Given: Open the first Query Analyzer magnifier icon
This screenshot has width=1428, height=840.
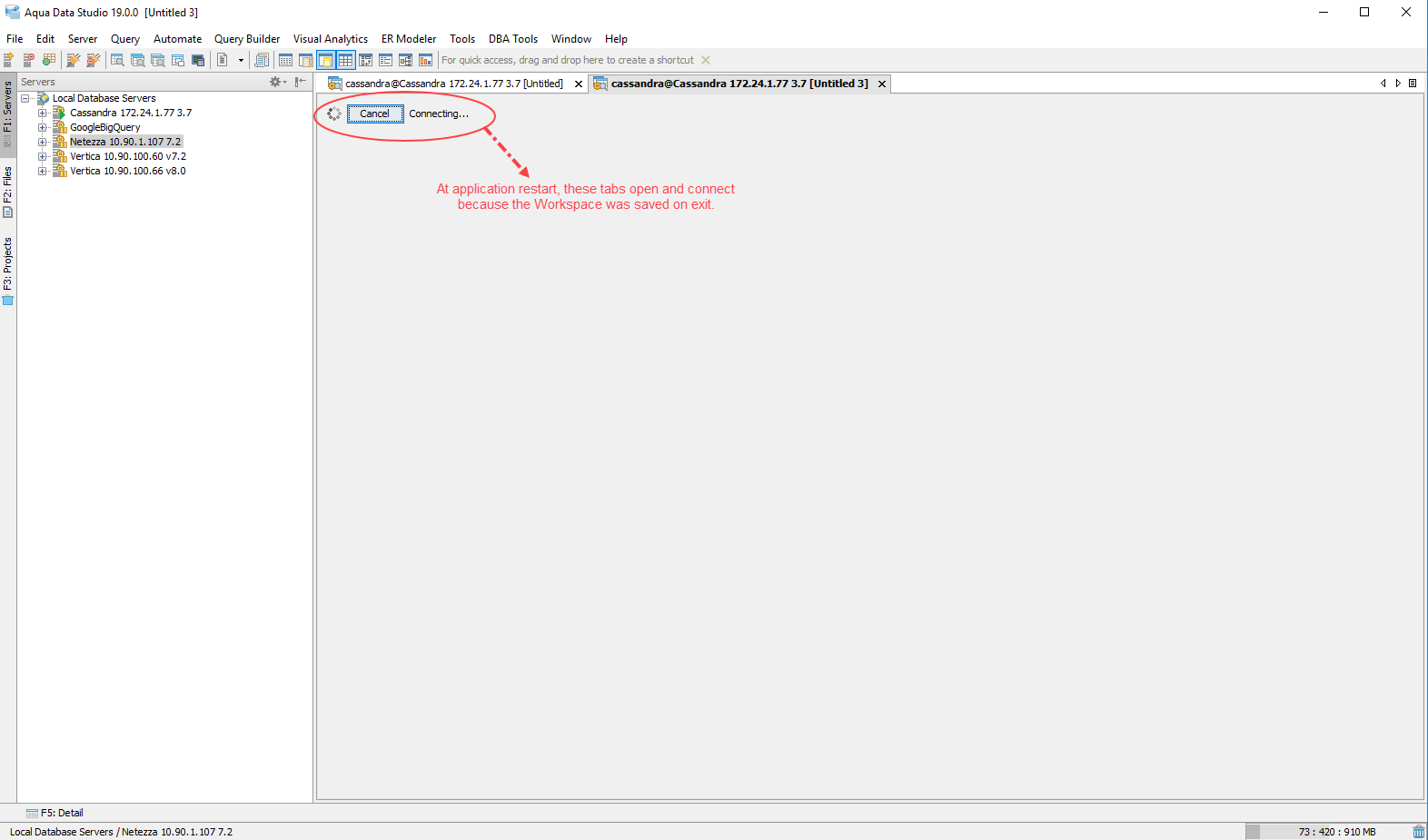Looking at the screenshot, I should pyautogui.click(x=117, y=60).
